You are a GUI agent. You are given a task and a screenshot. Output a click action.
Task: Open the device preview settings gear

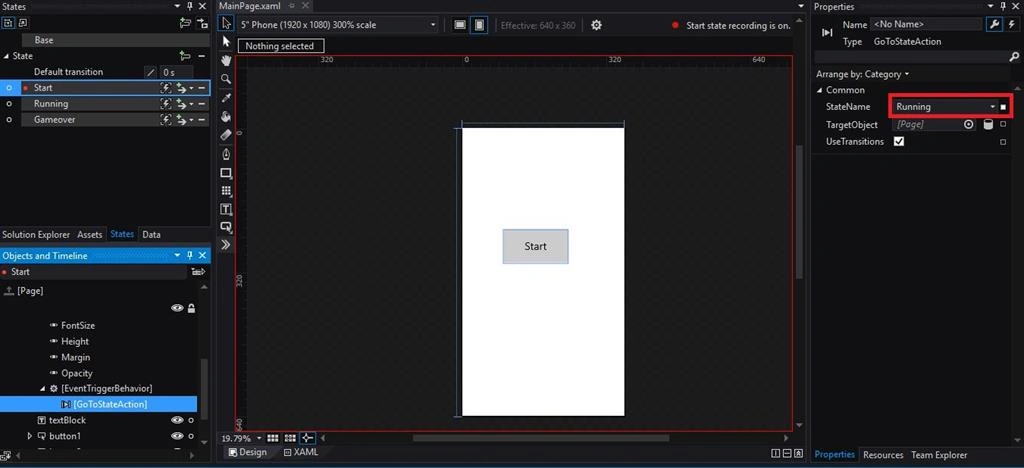pos(596,25)
